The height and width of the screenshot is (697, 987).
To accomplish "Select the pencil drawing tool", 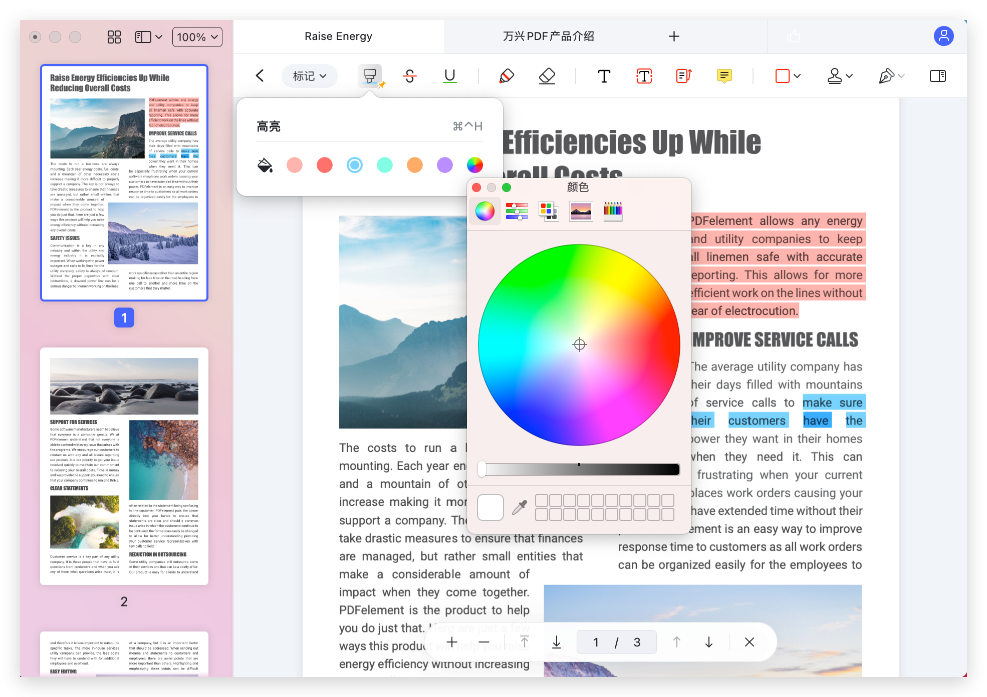I will (x=506, y=75).
